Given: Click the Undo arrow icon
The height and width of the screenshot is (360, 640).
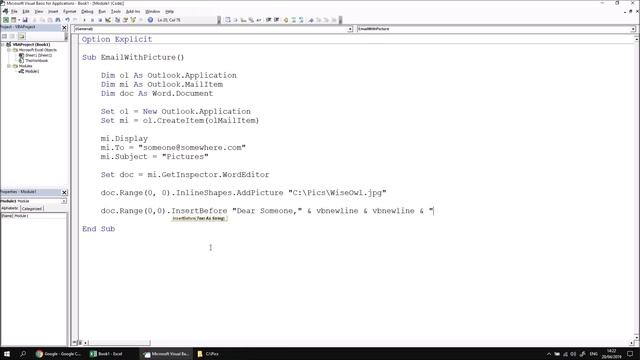Looking at the screenshot, I should [x=67, y=20].
